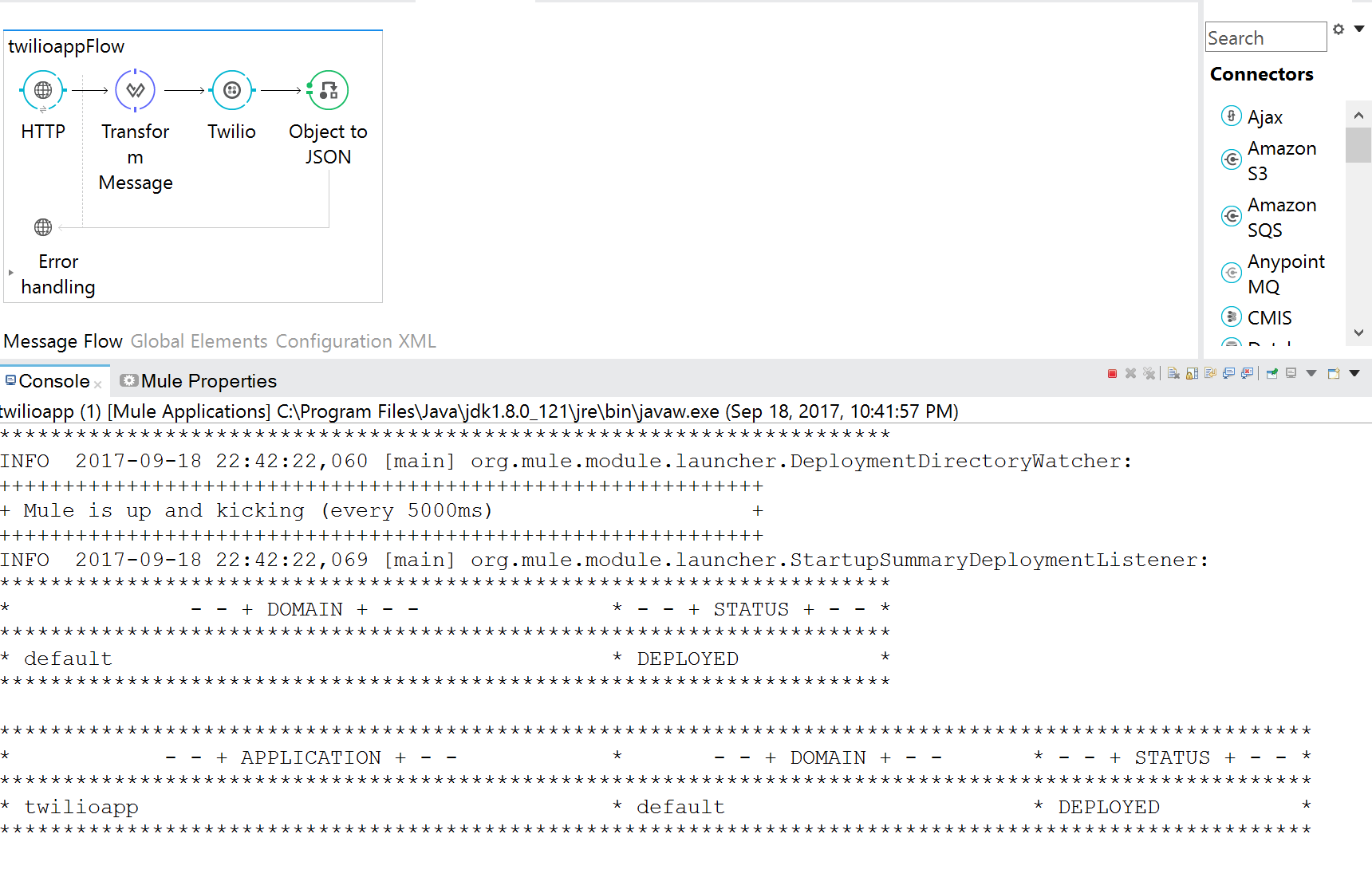Select the Anypoint MQ connector icon
1372x881 pixels.
(1232, 273)
